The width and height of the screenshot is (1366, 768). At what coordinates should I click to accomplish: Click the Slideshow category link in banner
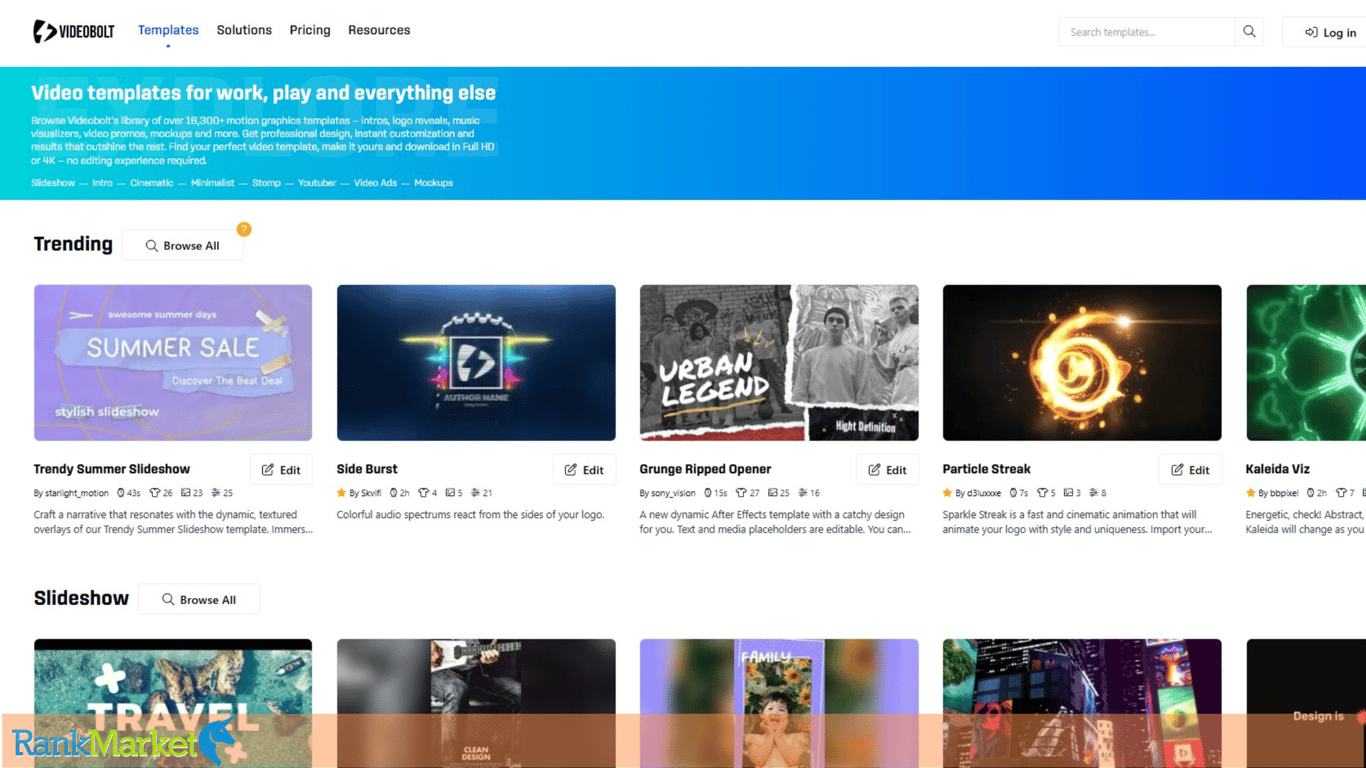[53, 183]
